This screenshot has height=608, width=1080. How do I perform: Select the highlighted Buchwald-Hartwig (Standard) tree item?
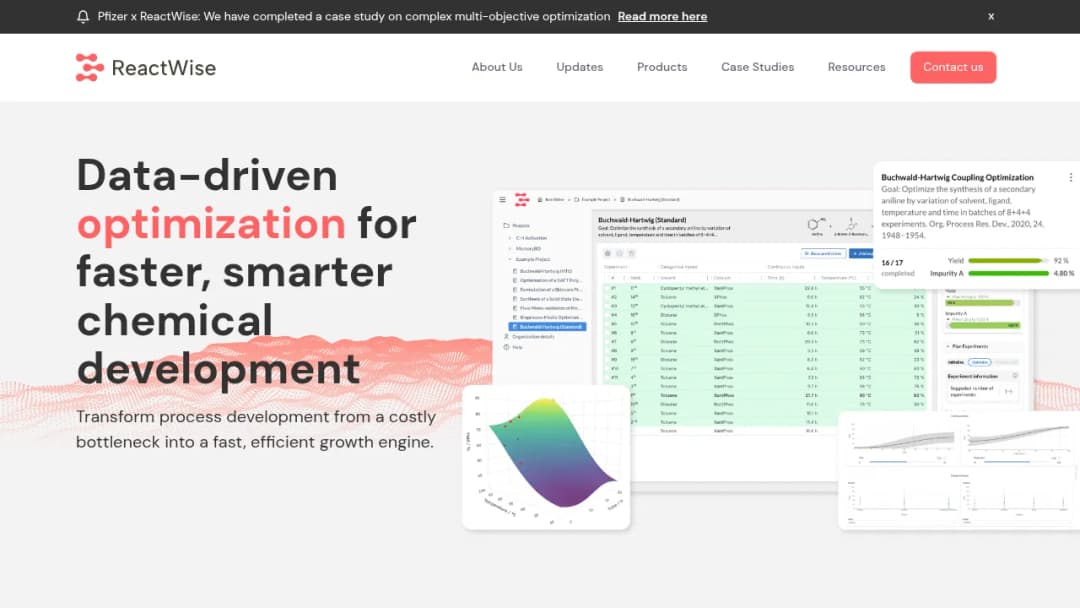coord(548,326)
